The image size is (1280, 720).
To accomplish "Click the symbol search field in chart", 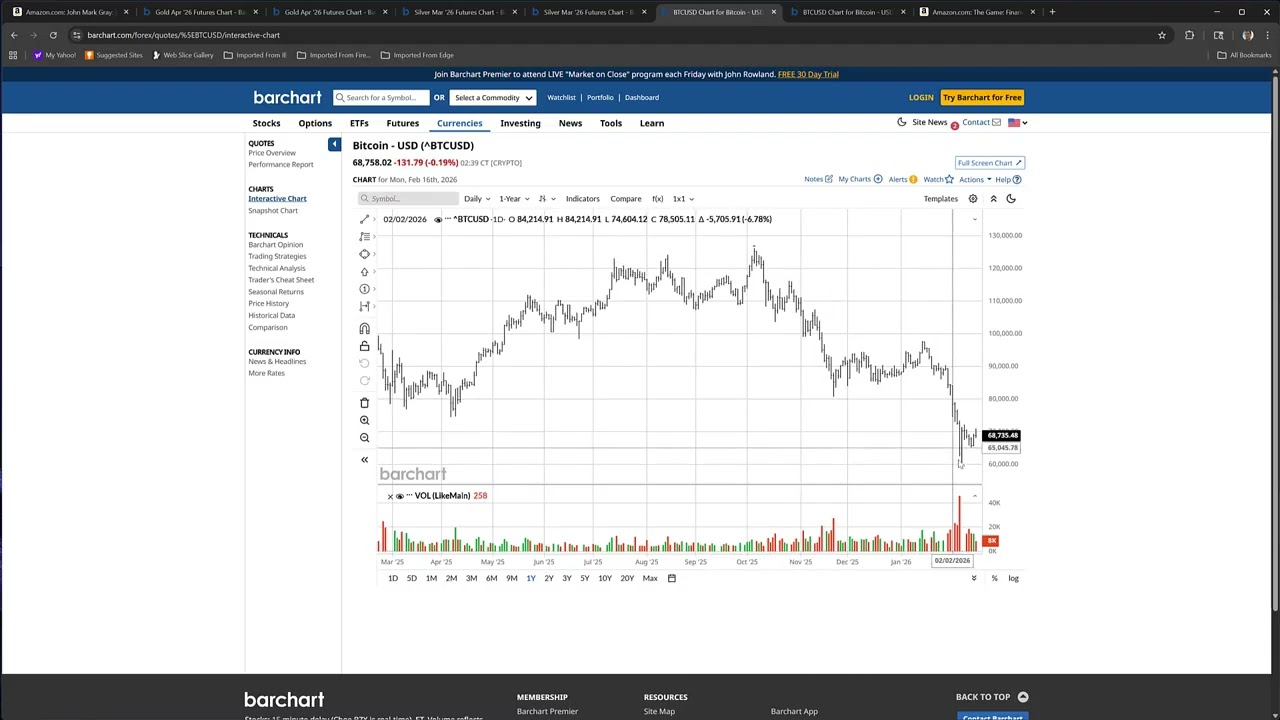I will [408, 199].
